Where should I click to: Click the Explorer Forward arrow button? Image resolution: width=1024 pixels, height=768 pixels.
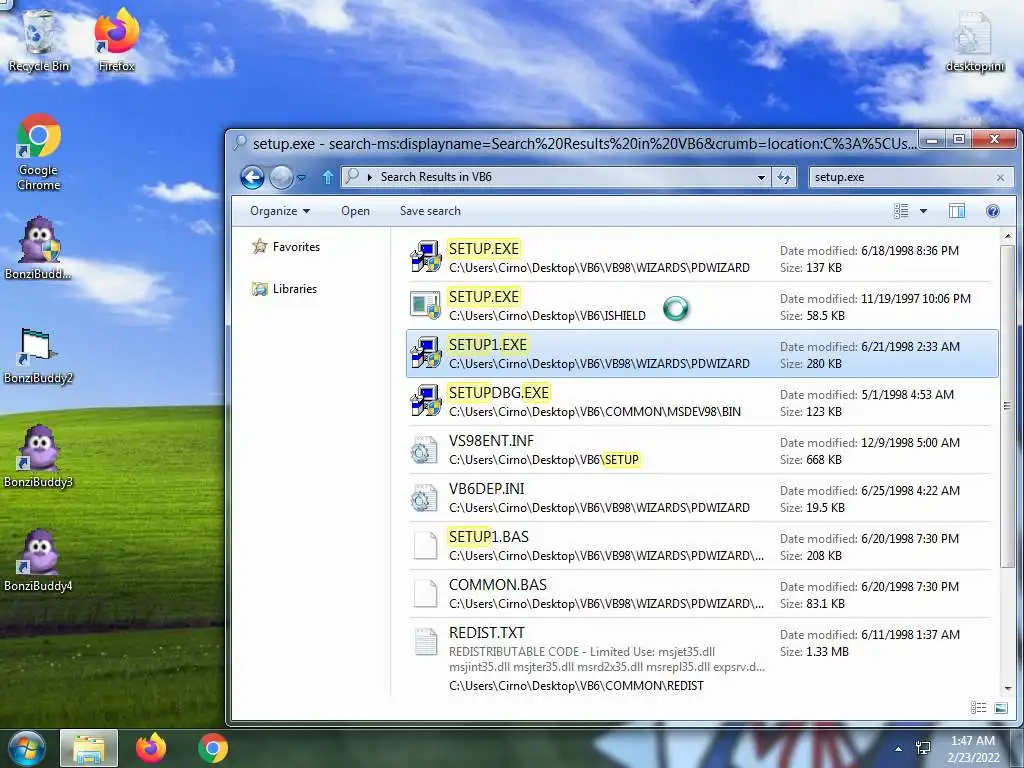(x=281, y=177)
